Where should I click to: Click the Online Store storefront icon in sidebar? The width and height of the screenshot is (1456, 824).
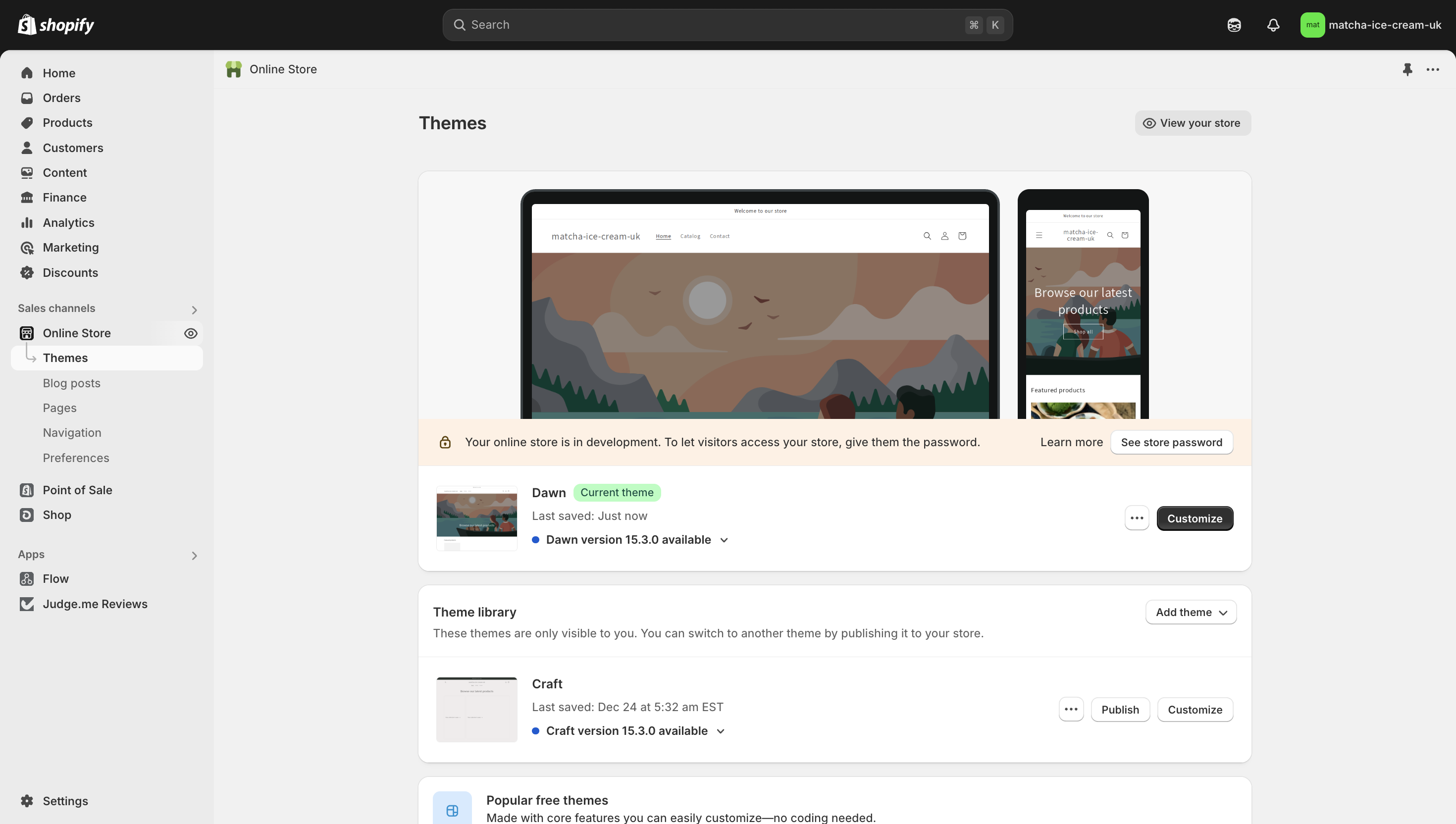pyautogui.click(x=27, y=333)
